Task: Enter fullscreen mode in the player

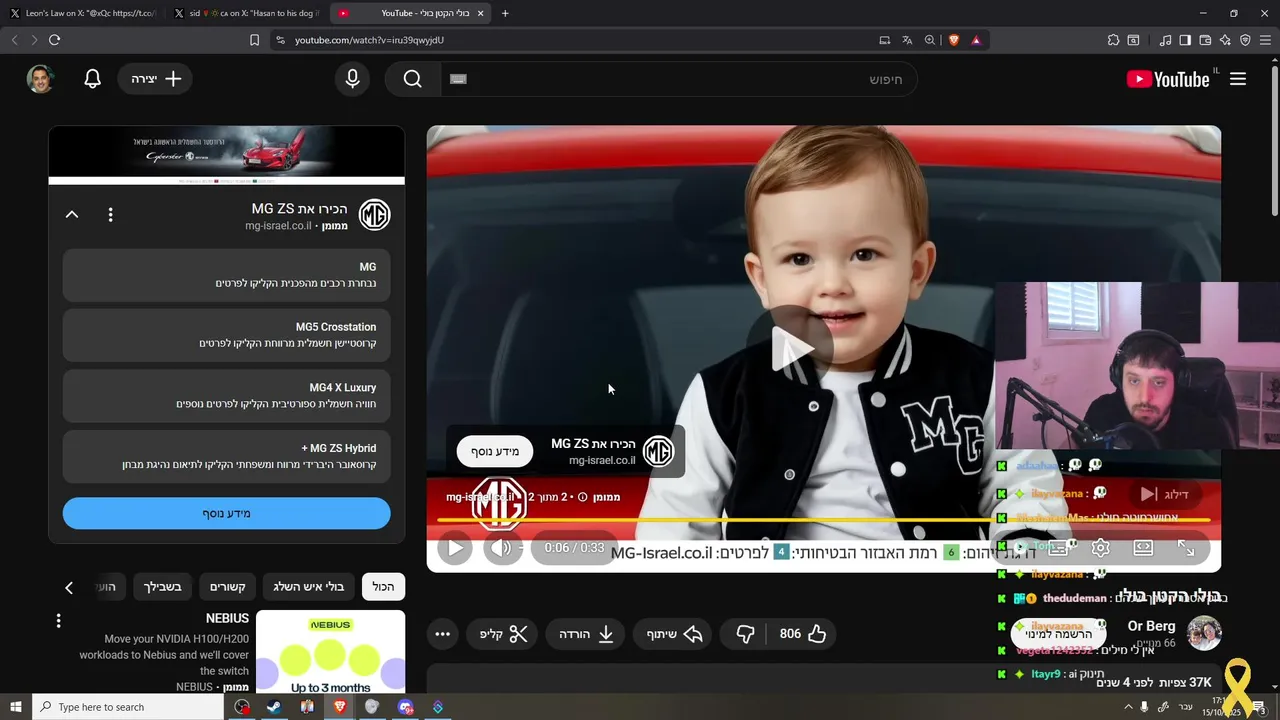Action: [1186, 548]
